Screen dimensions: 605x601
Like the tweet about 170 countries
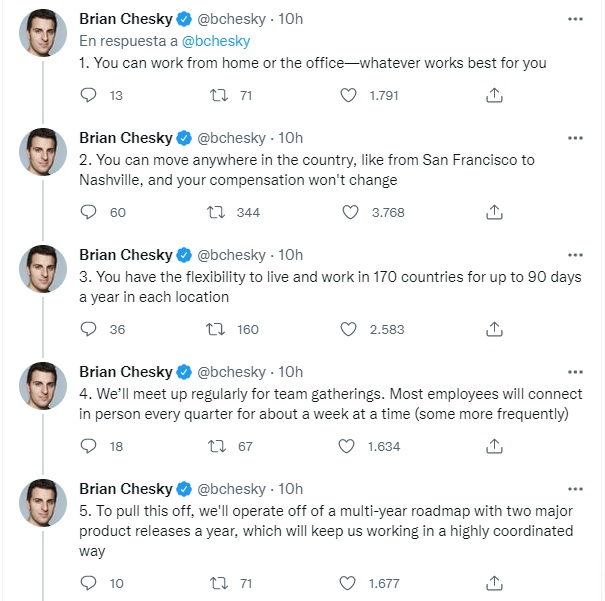pyautogui.click(x=349, y=329)
